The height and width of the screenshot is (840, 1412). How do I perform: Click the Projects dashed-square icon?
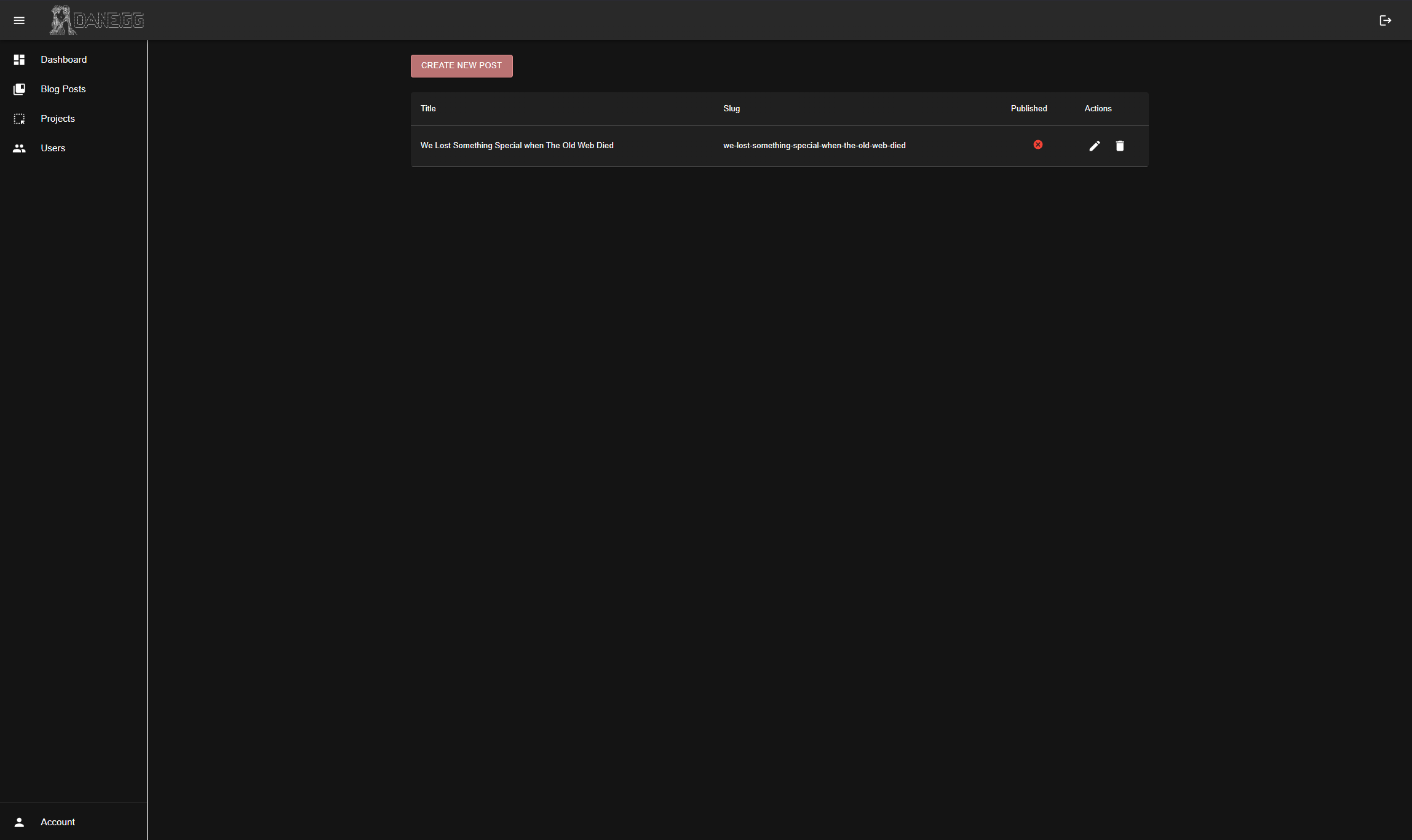(19, 119)
